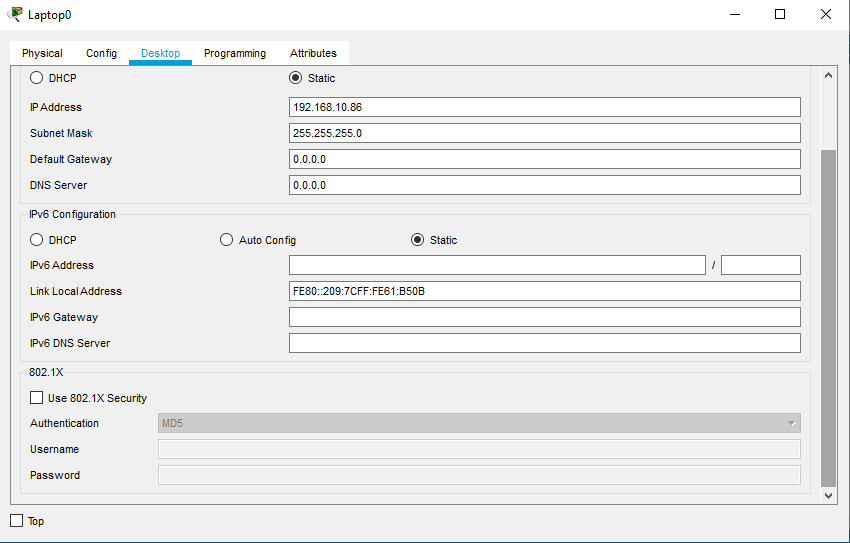This screenshot has height=543, width=850.
Task: Click the IPv6 DNS Server field
Action: point(544,343)
